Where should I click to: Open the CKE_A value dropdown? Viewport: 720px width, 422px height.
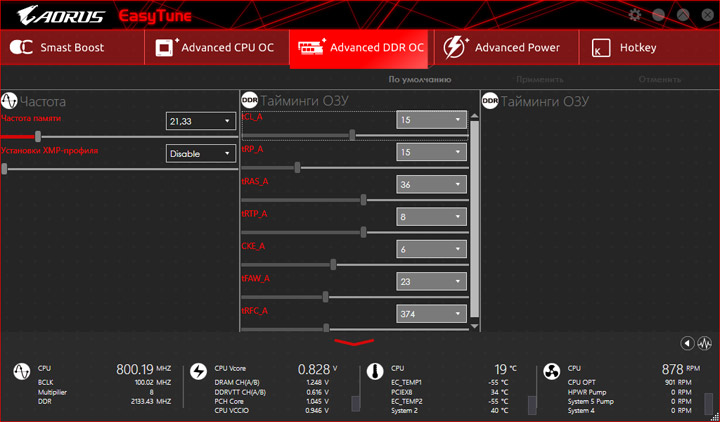tap(431, 249)
